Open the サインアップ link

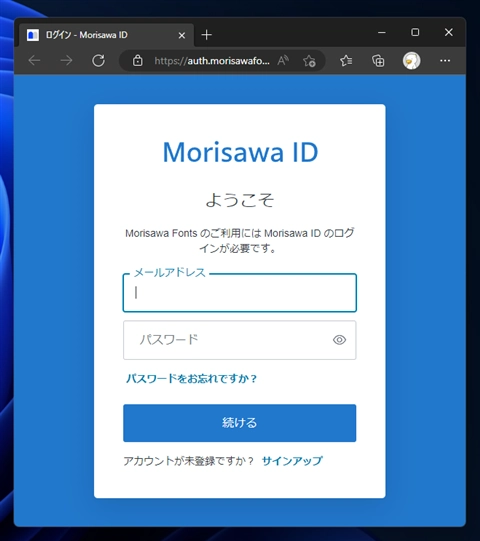click(292, 461)
